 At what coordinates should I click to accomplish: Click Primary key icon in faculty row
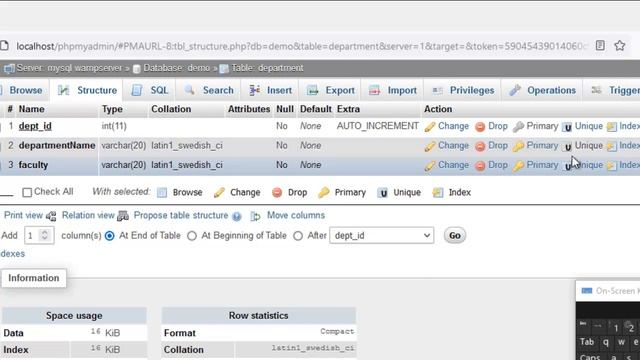[x=518, y=166]
